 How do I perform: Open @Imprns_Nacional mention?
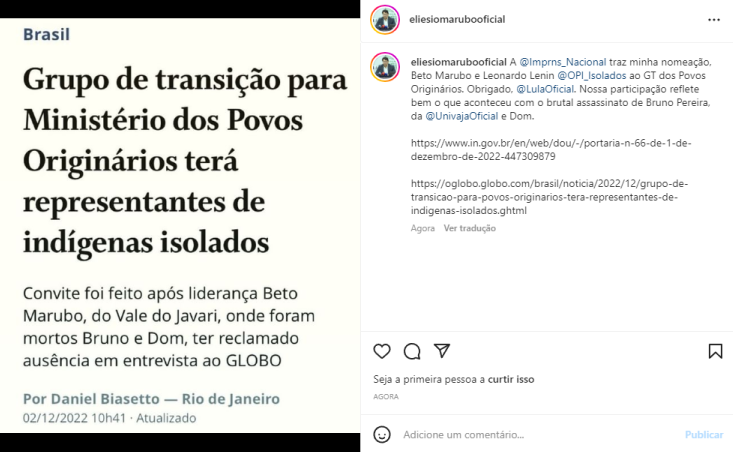pyautogui.click(x=562, y=62)
